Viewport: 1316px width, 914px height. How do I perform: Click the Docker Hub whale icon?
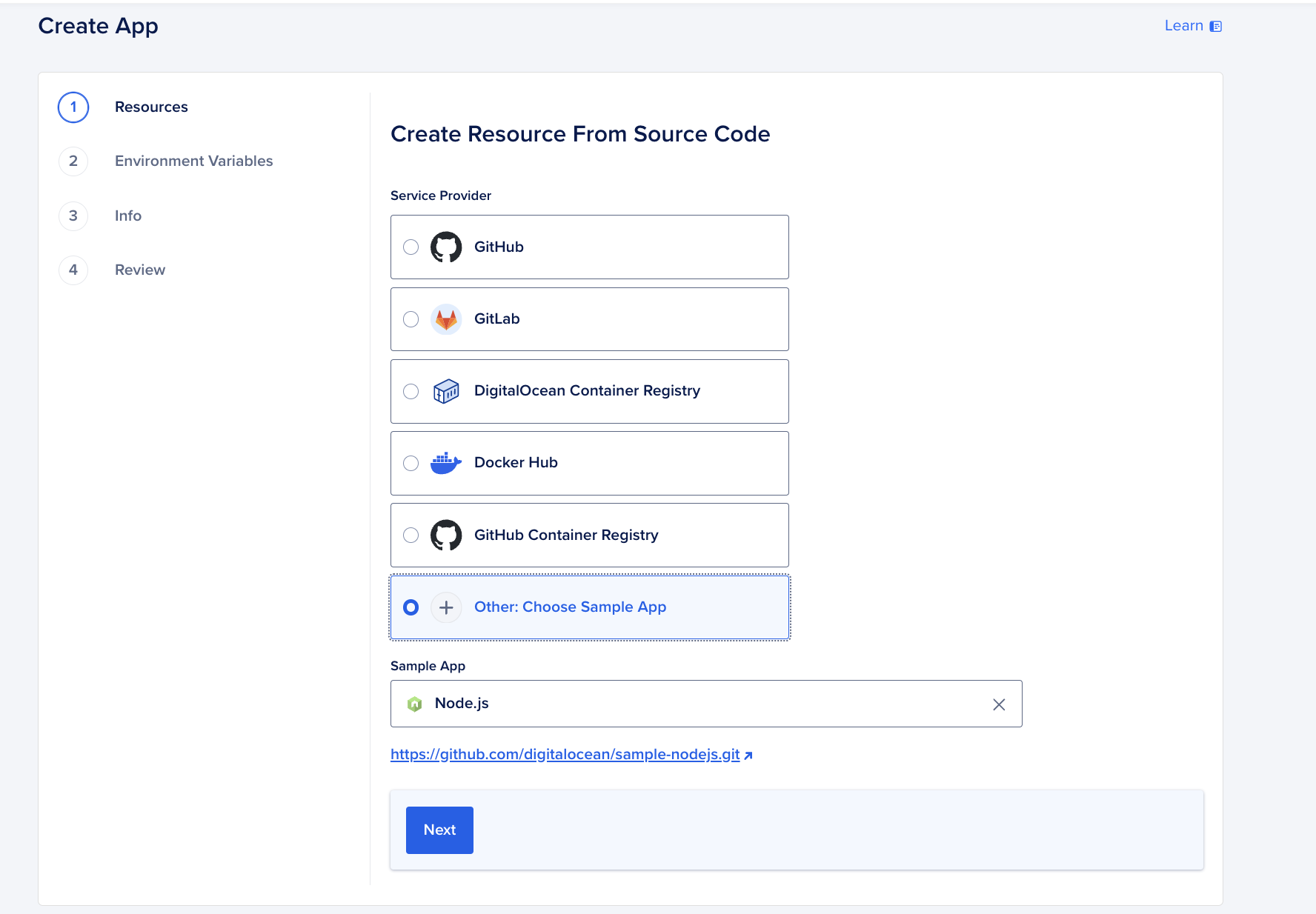click(446, 463)
